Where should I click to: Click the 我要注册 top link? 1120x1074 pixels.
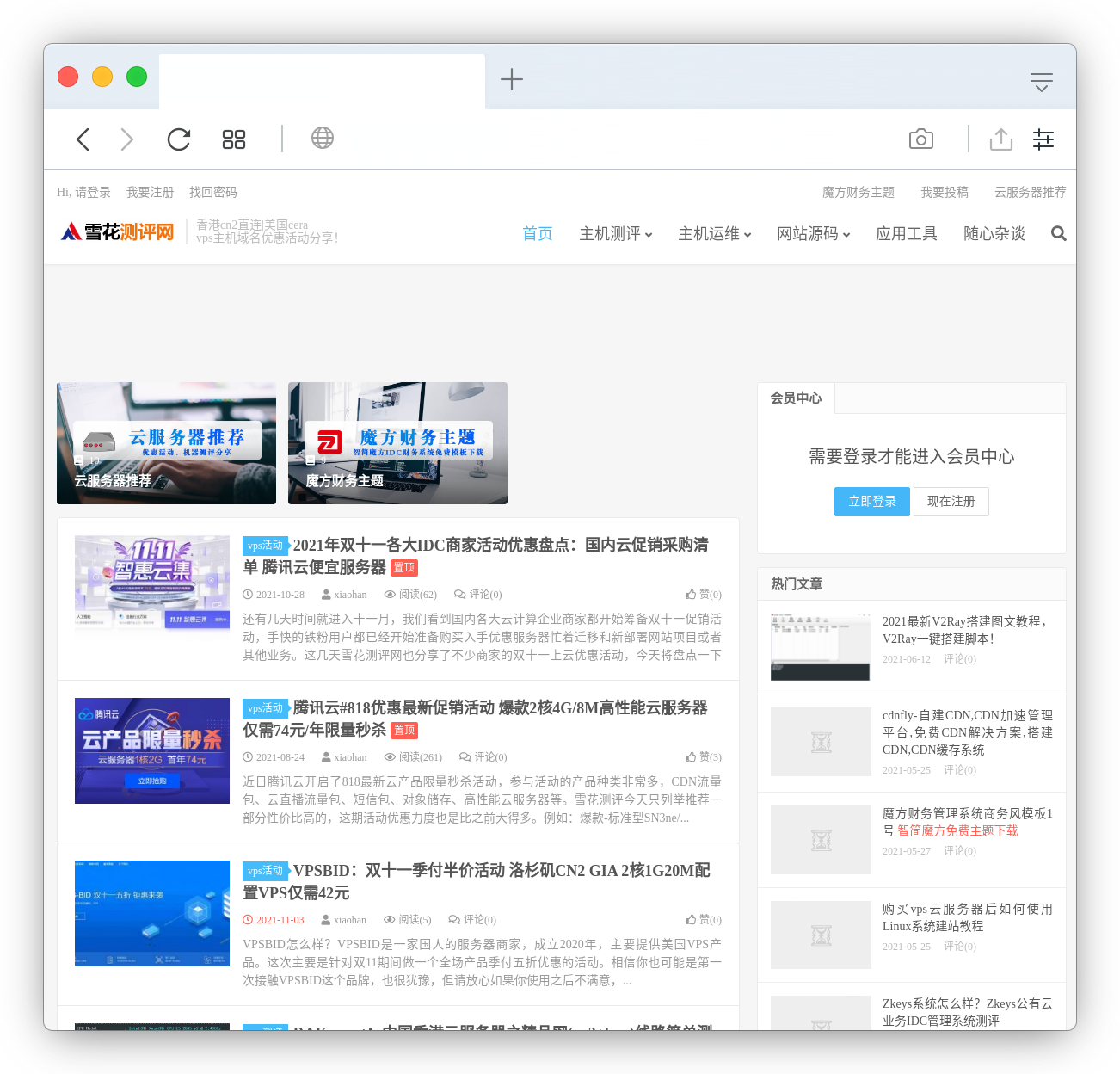151,193
